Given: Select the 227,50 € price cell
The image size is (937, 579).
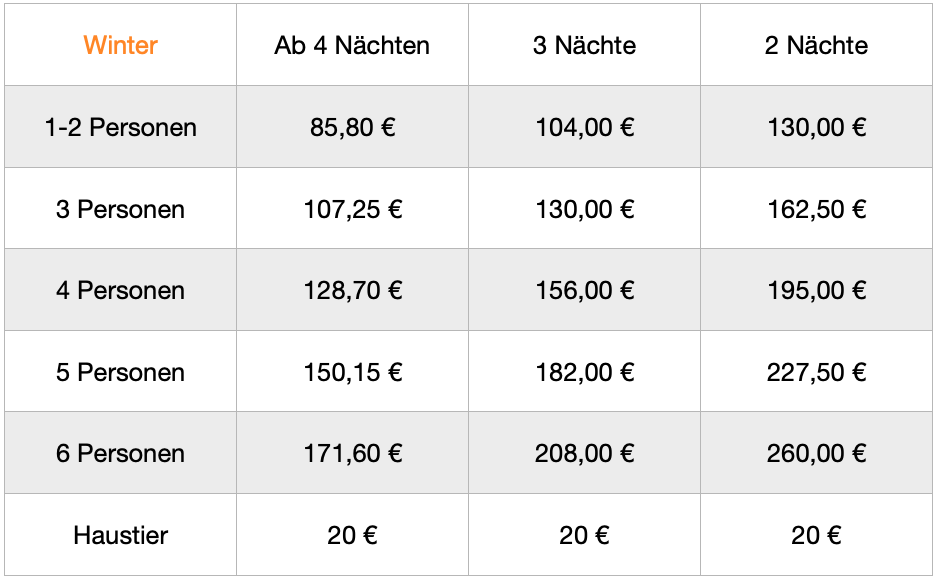Looking at the screenshot, I should pos(816,372).
